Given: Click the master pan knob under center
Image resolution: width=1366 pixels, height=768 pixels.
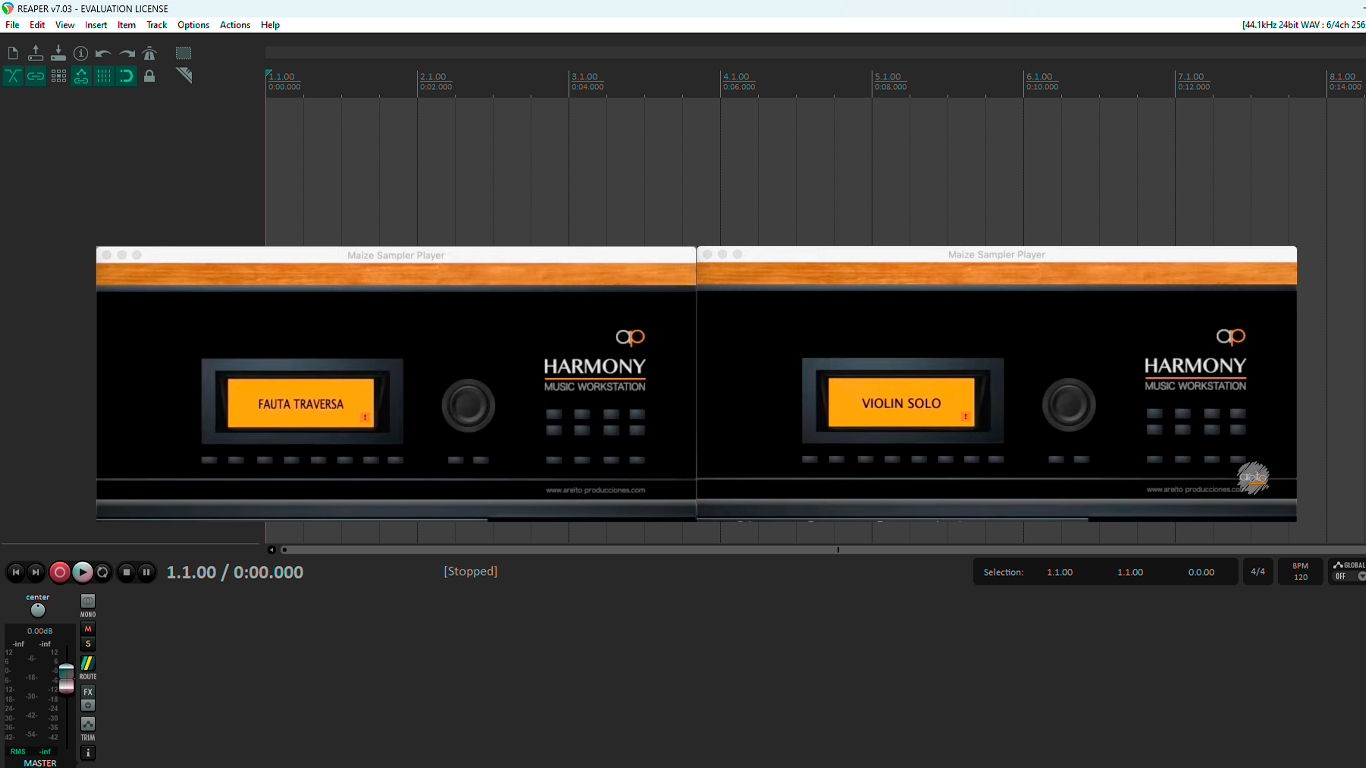Looking at the screenshot, I should click(38, 610).
